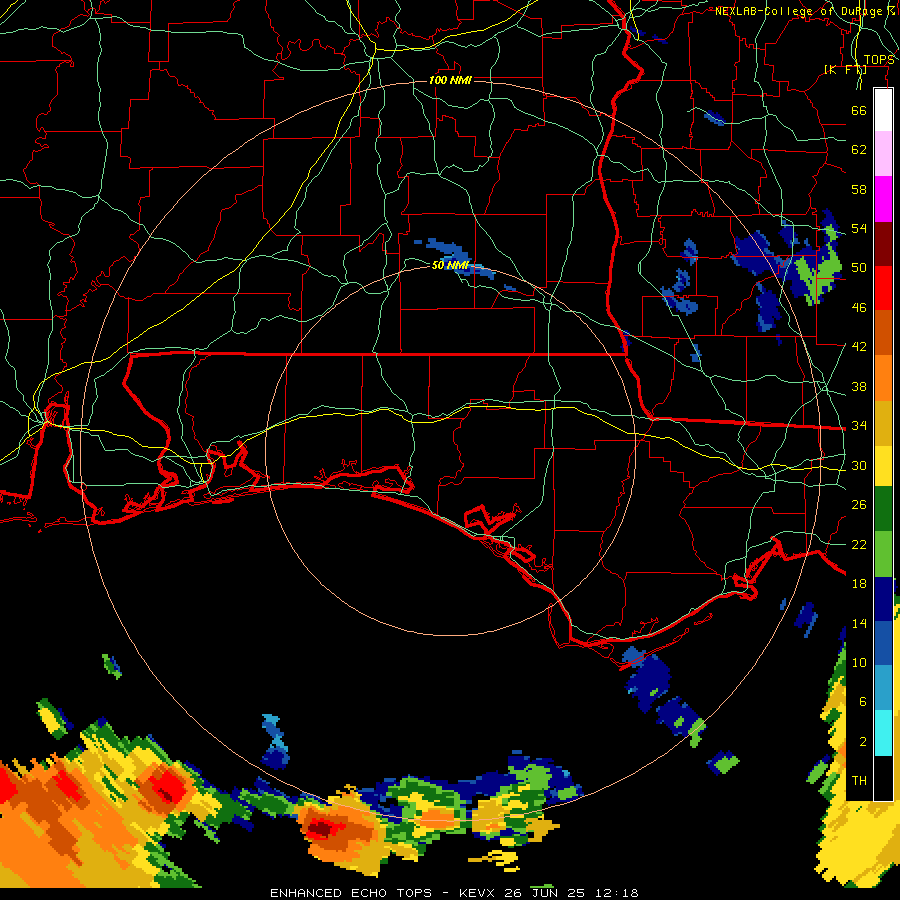Select the dark red legend swatch
This screenshot has height=900, width=900.
click(883, 245)
